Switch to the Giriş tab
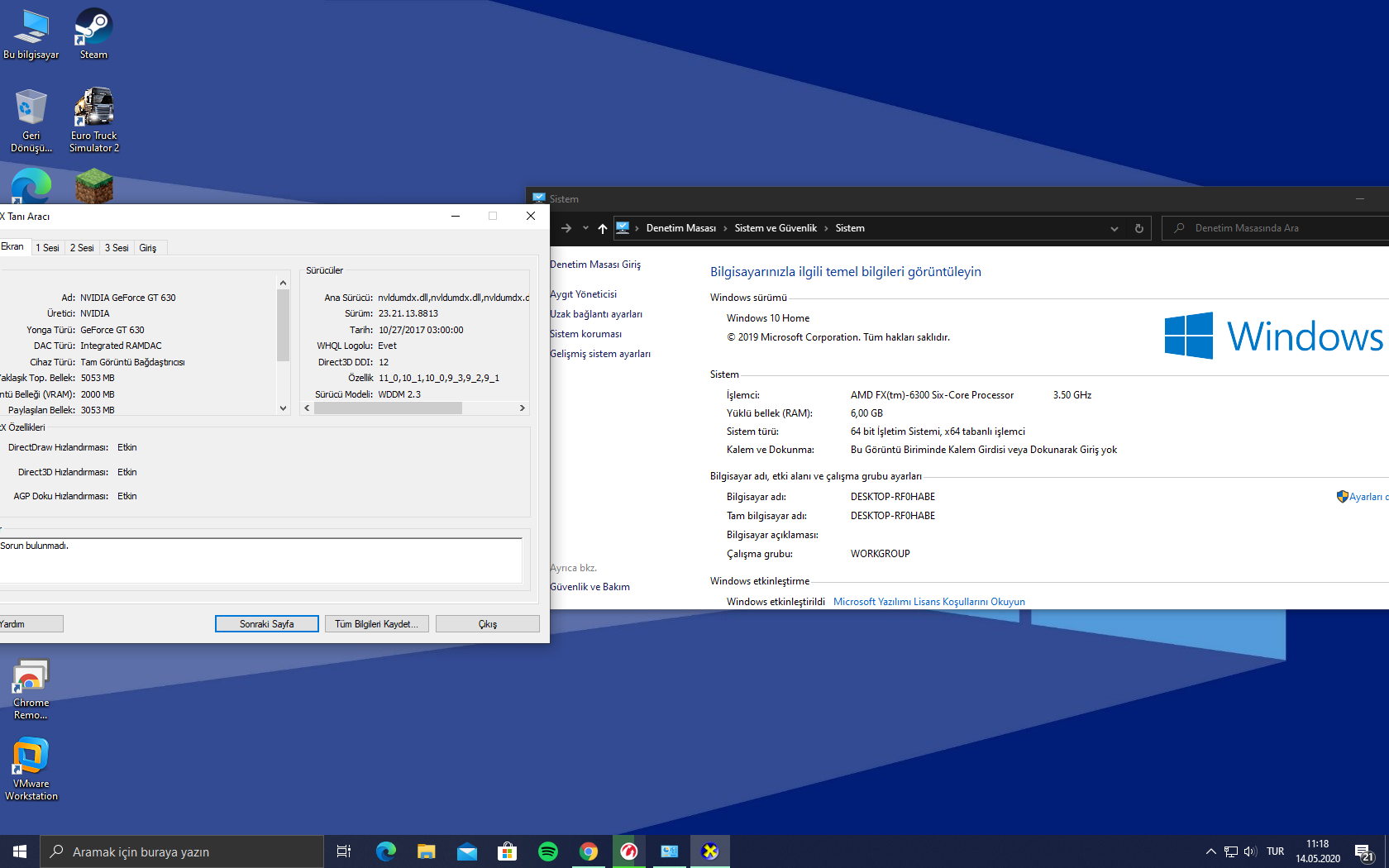Viewport: 1389px width, 868px height. point(148,248)
